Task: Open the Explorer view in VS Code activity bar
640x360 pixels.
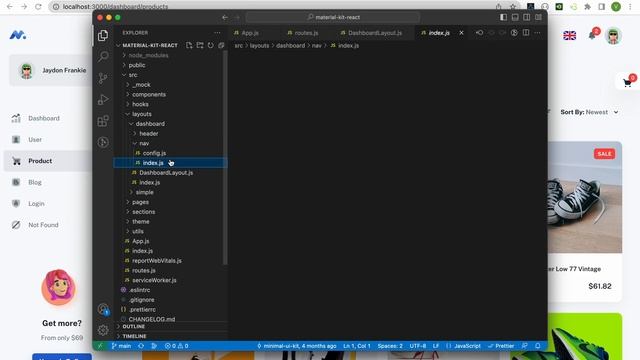Action: click(x=103, y=36)
